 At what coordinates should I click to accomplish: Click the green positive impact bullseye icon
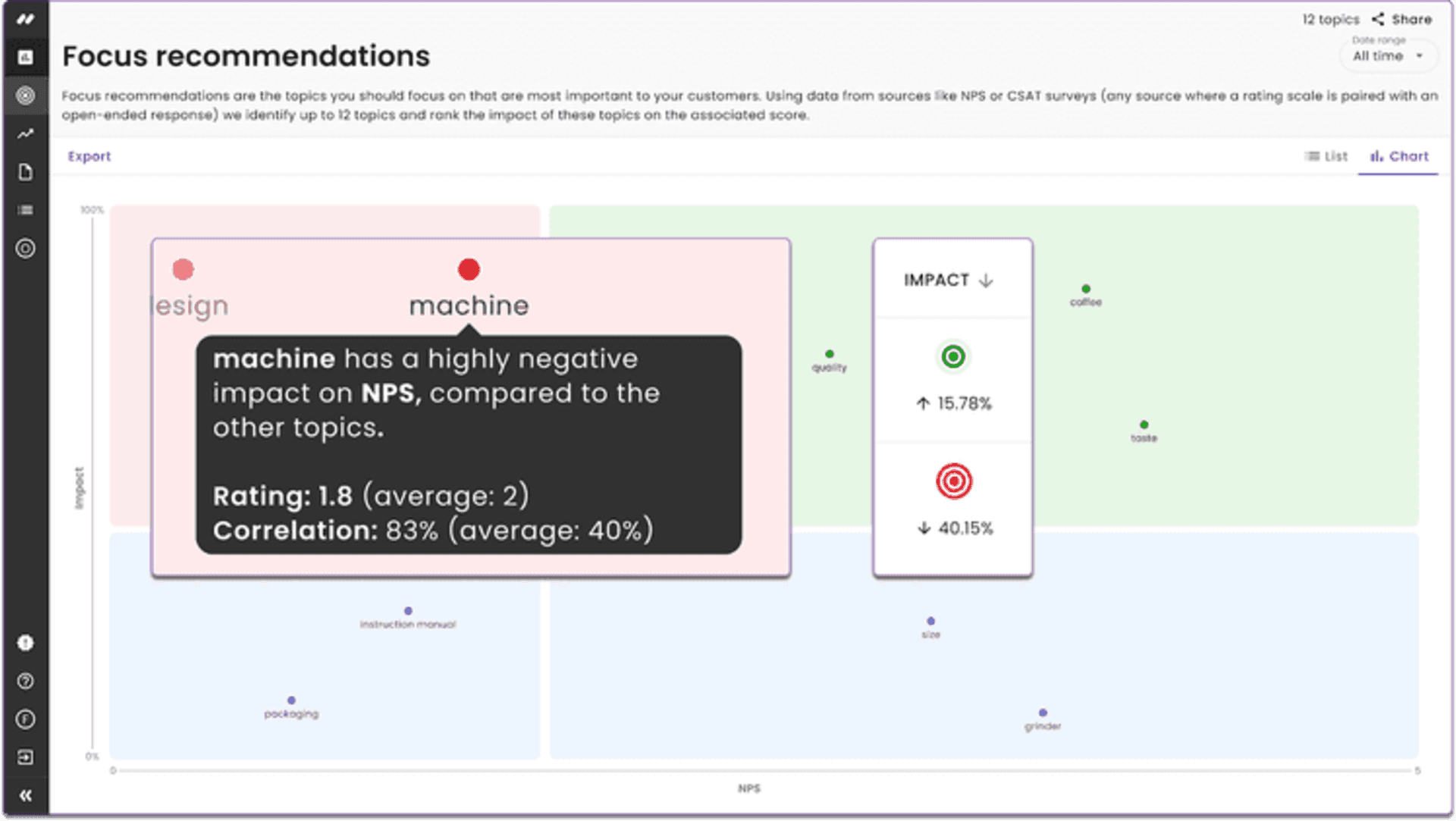point(953,356)
